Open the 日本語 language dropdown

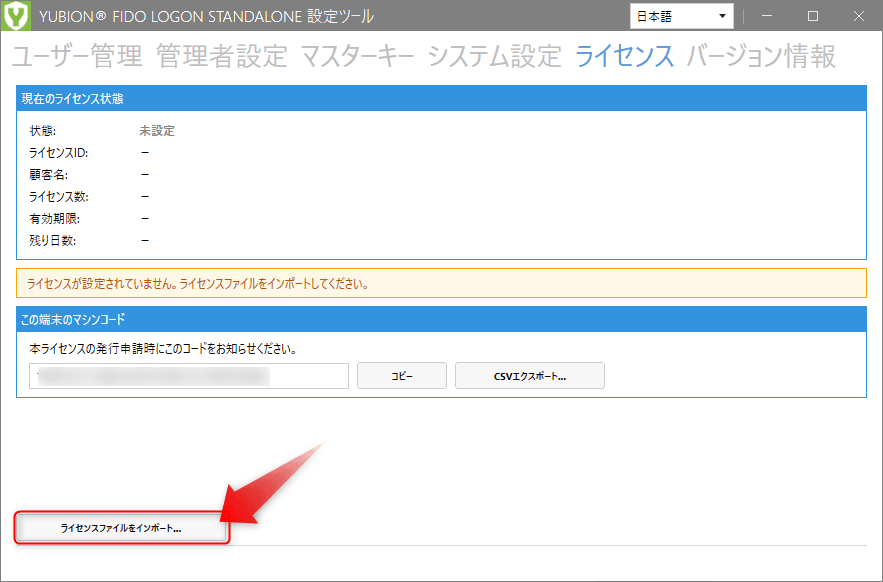point(681,16)
